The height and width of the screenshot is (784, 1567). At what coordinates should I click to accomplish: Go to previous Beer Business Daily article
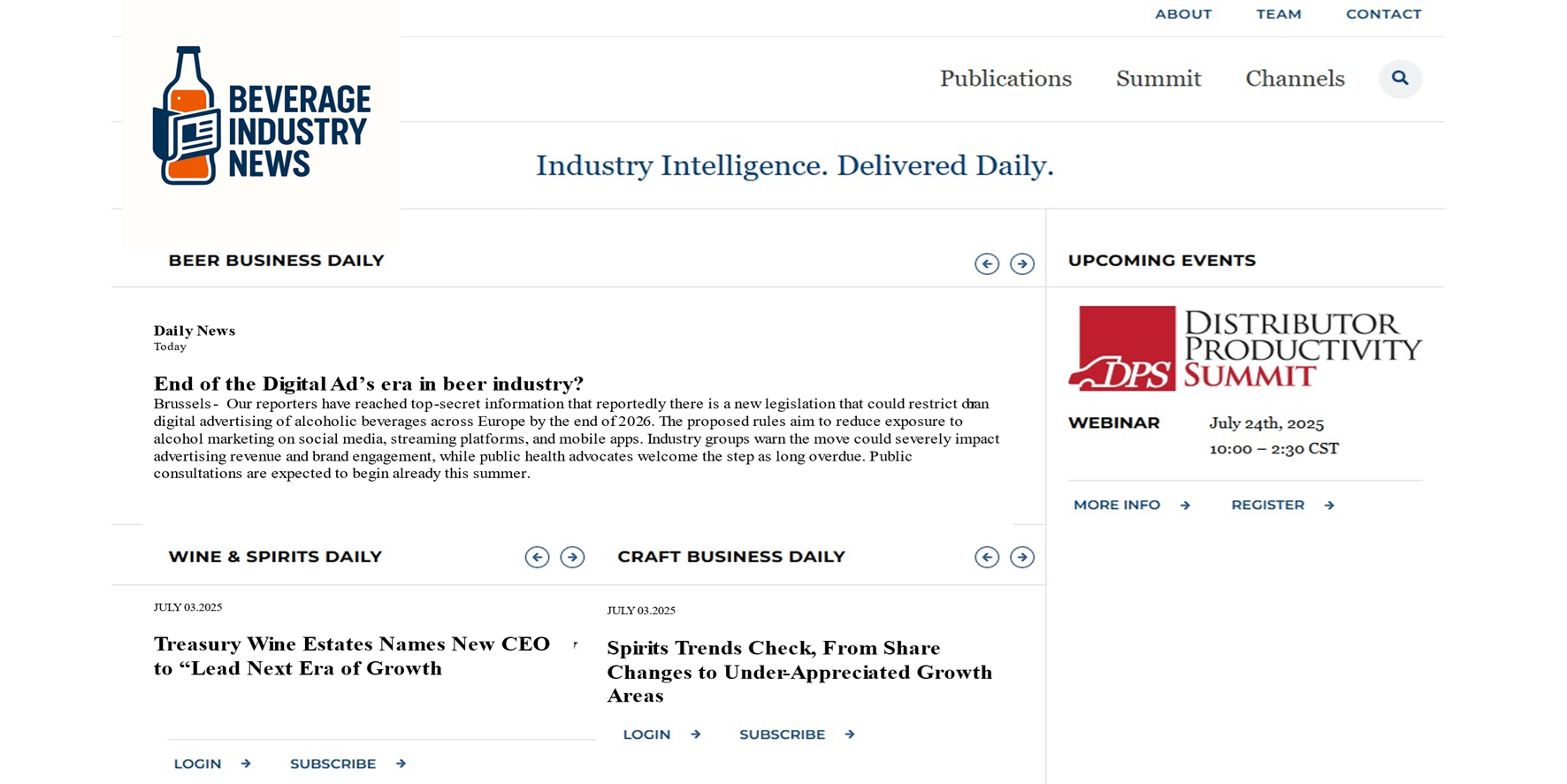click(987, 264)
